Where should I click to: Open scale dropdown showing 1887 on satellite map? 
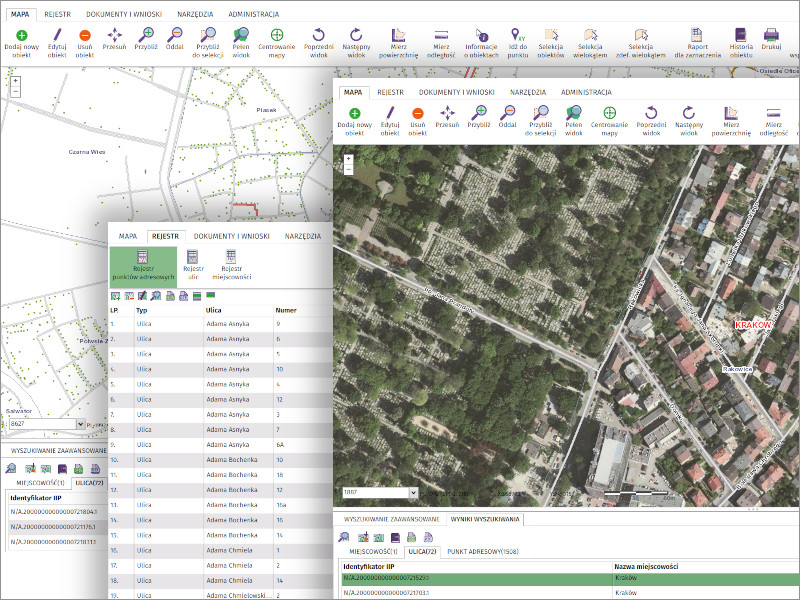tap(413, 493)
